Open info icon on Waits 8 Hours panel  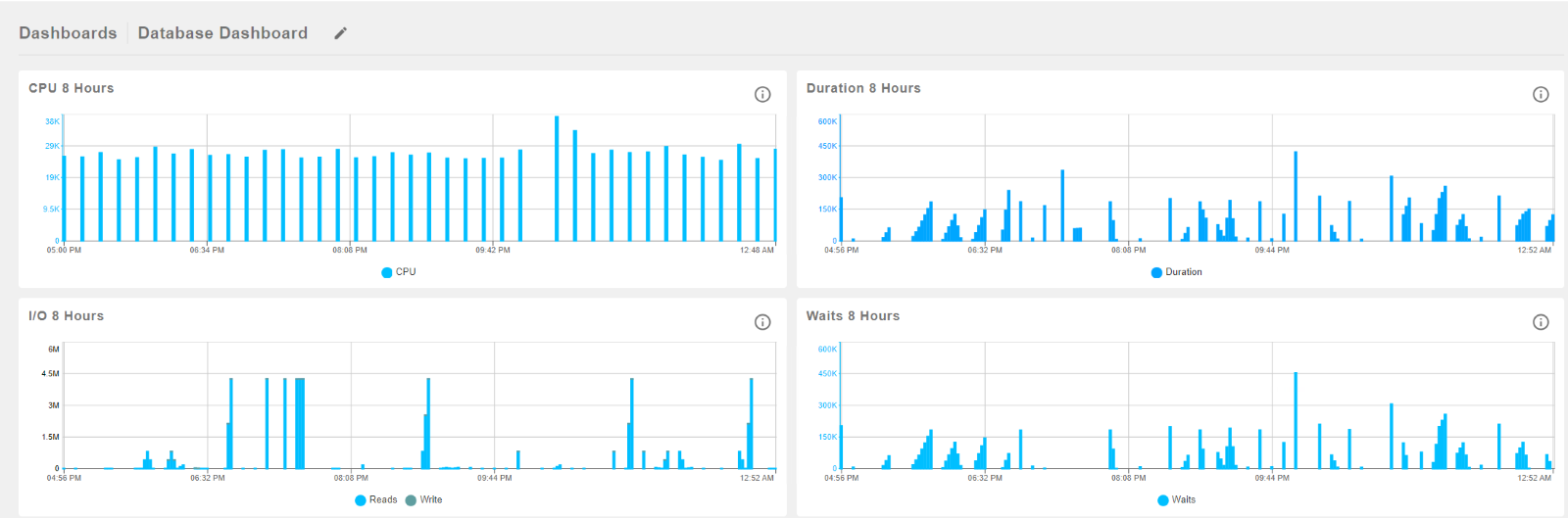pyautogui.click(x=1541, y=322)
